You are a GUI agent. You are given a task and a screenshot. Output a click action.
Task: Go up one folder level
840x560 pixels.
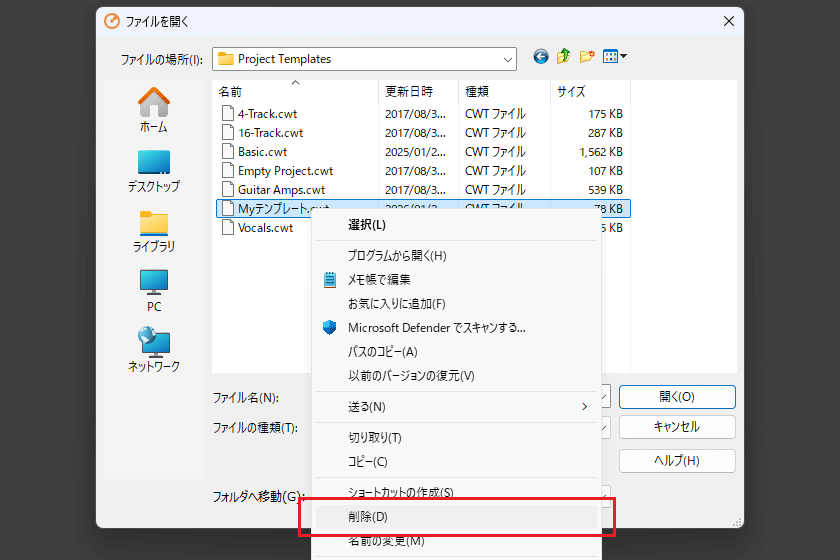(x=564, y=57)
